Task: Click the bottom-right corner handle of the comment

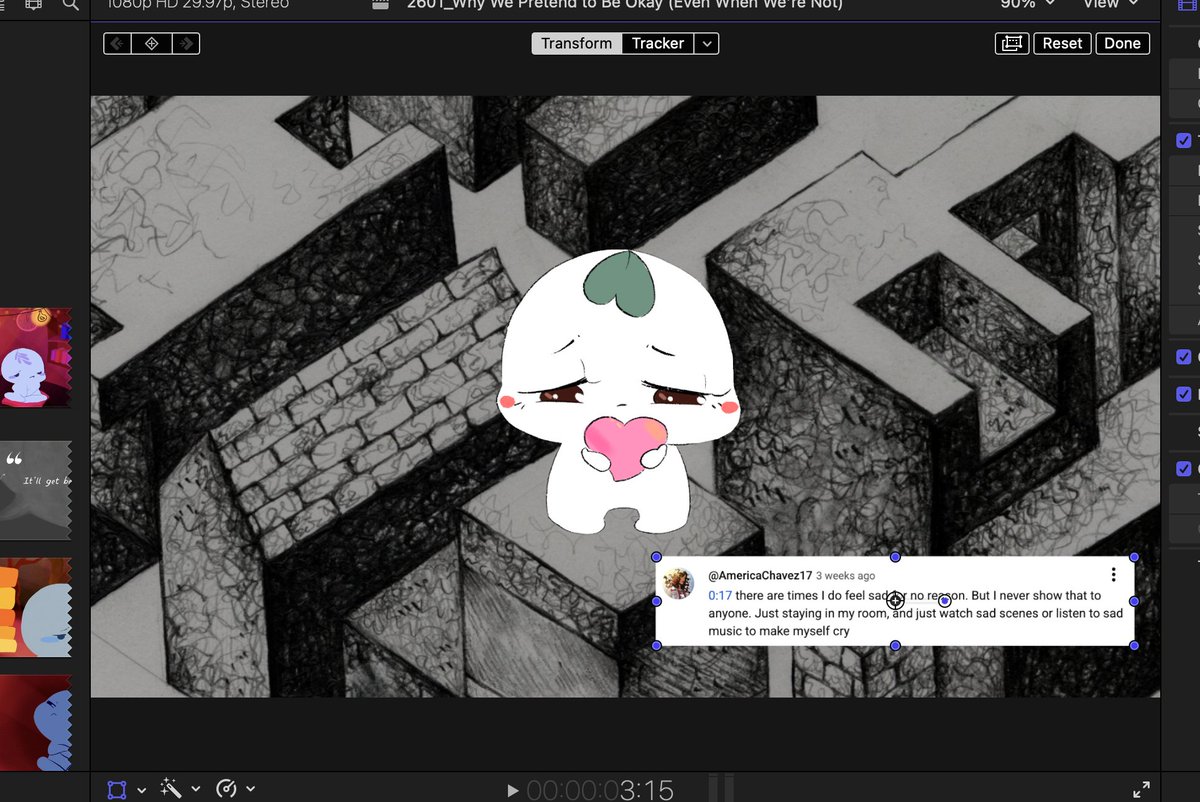Action: tap(1135, 646)
